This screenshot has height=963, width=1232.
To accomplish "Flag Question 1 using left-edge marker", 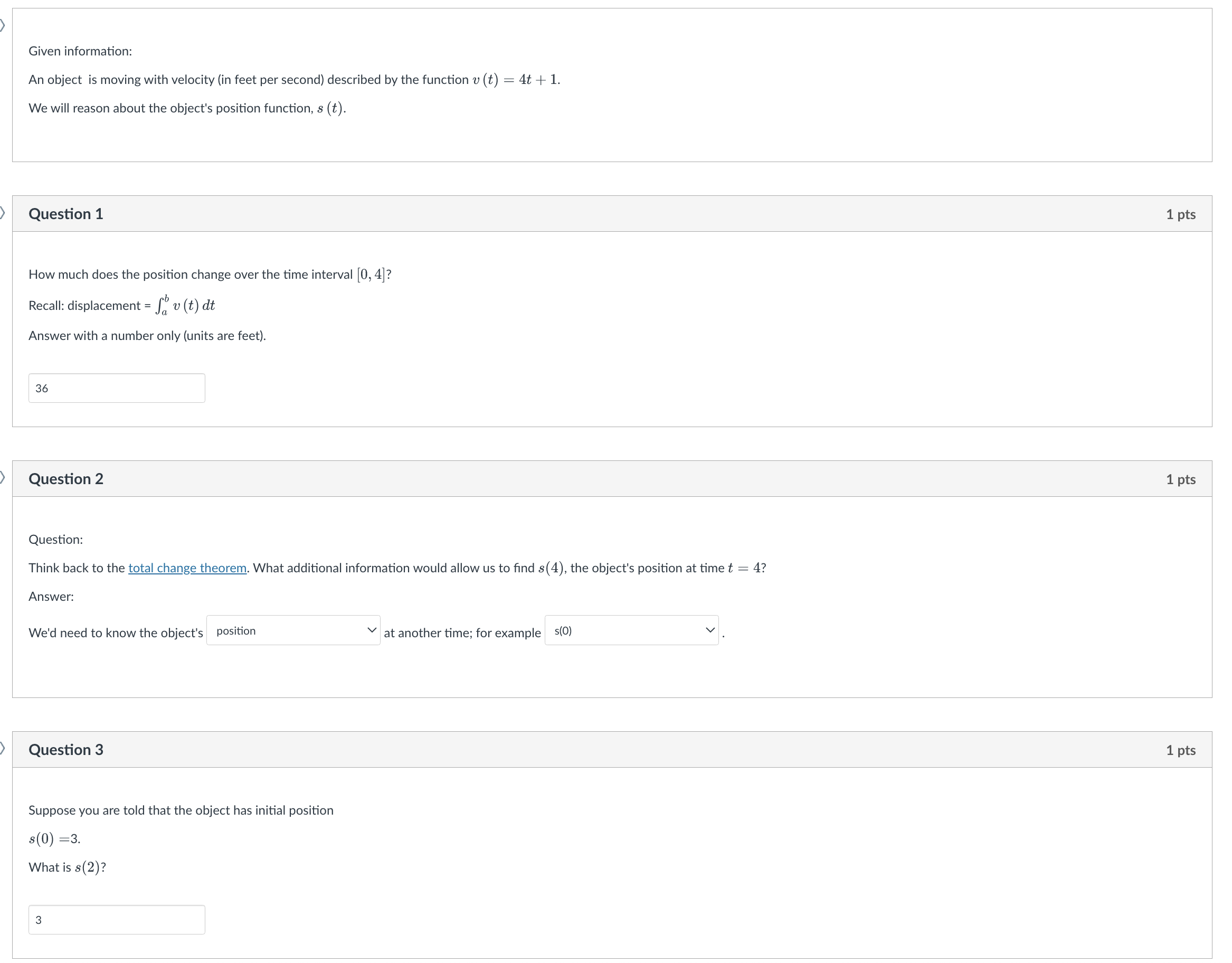I will point(2,213).
